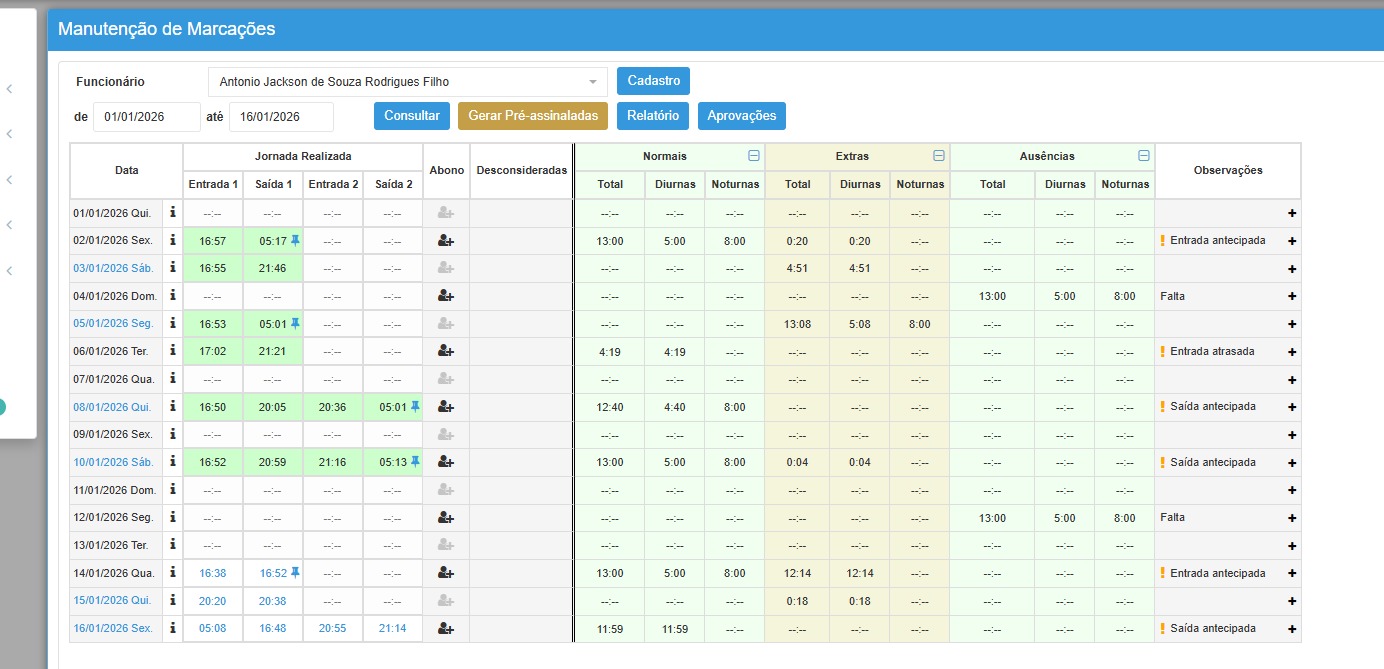Click pin icon beside 05:17 exit time
Viewport: 1384px width, 669px height.
(x=295, y=240)
